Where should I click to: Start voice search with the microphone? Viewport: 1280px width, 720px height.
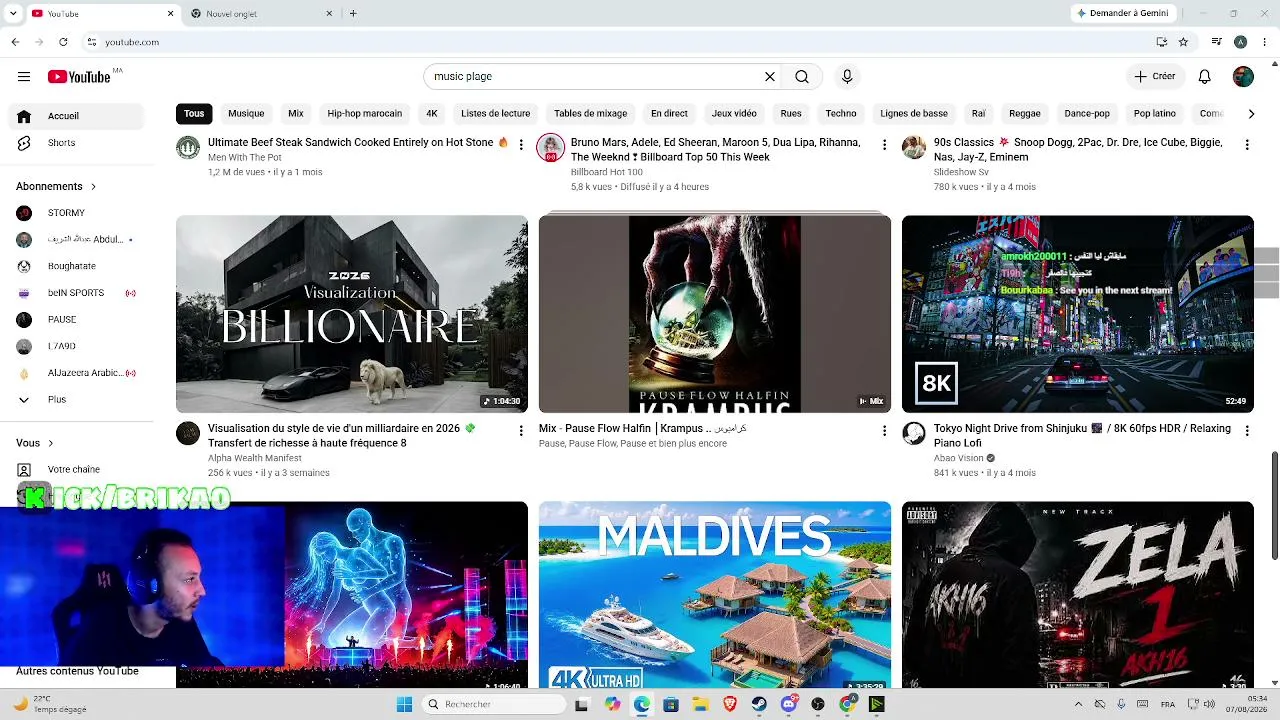pos(847,77)
